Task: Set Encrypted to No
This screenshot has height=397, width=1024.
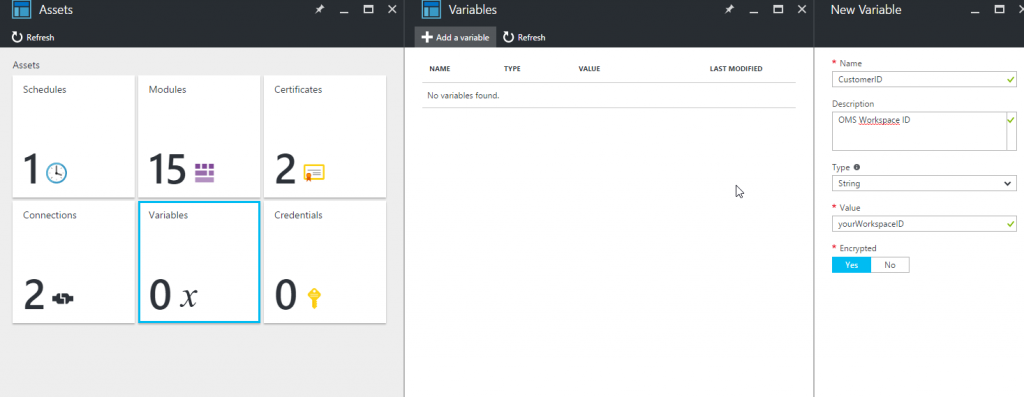Action: tap(889, 264)
